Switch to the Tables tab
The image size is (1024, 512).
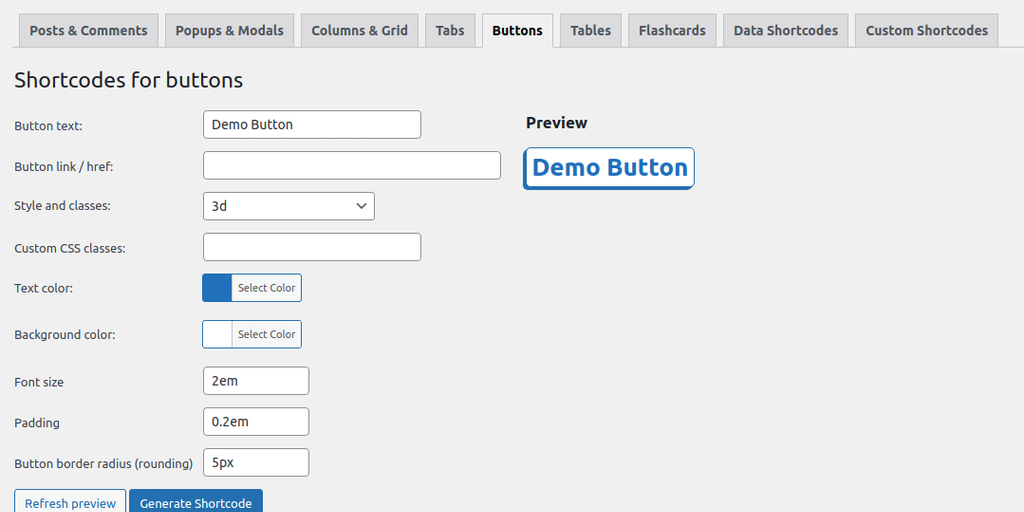(590, 30)
